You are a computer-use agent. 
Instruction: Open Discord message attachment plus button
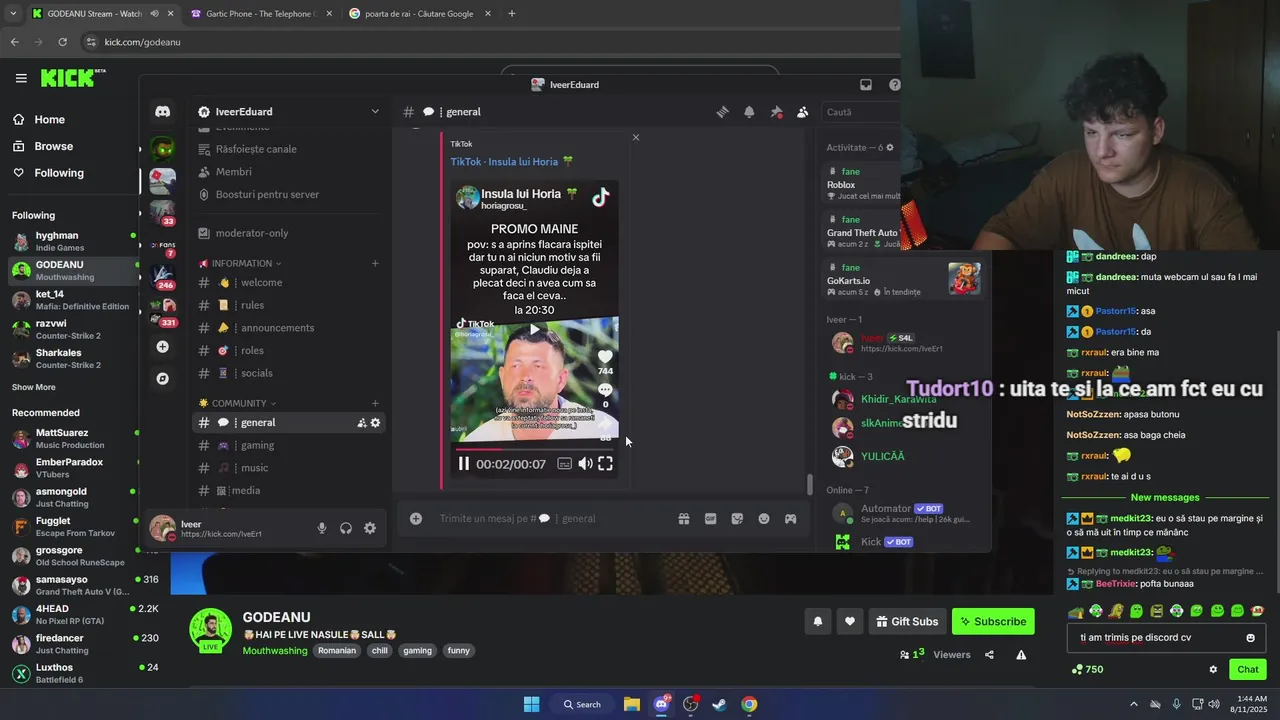tap(416, 518)
